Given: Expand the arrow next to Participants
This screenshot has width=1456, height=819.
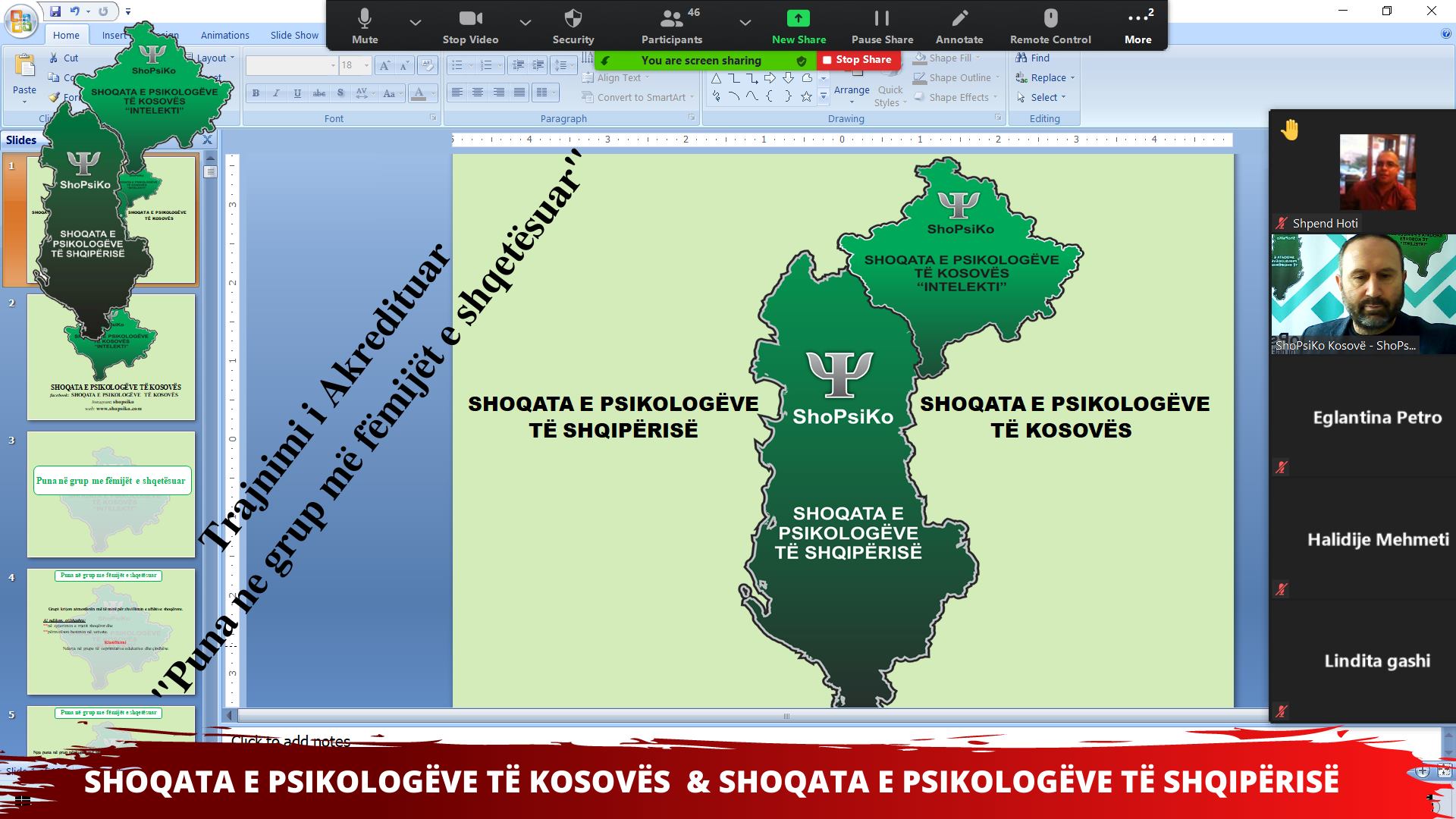Looking at the screenshot, I should tap(745, 23).
